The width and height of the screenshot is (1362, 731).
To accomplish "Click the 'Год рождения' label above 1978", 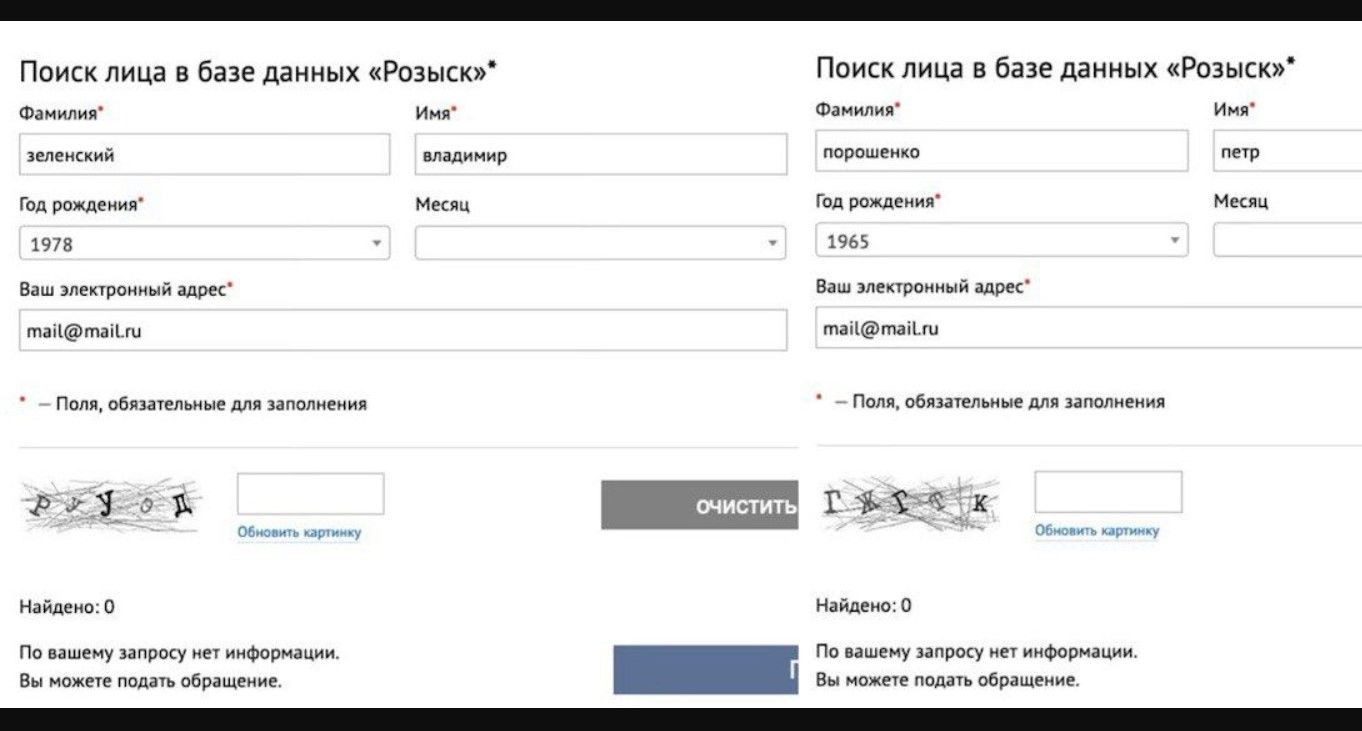I will tap(79, 204).
